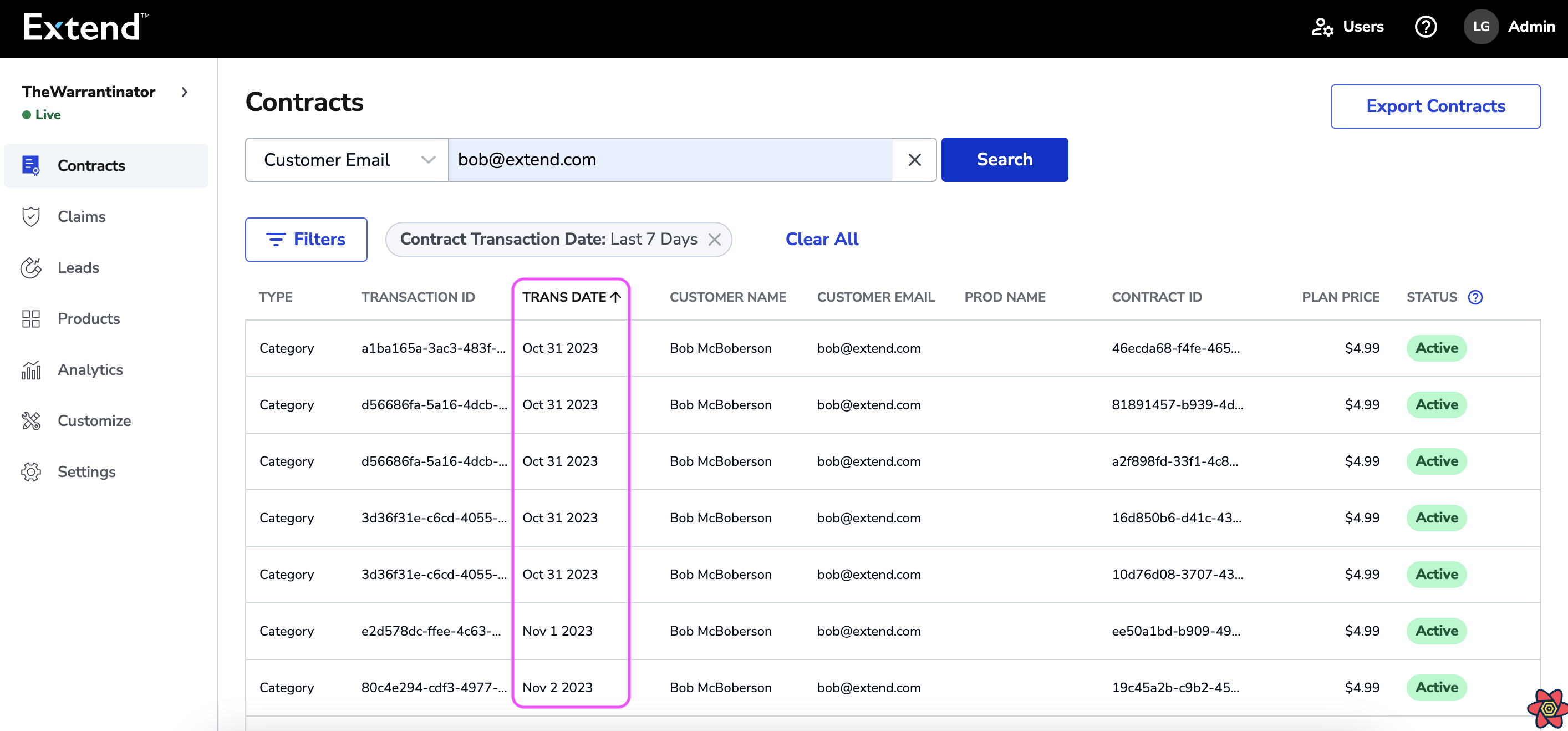Click the Analytics chart icon
The image size is (1568, 731).
[x=30, y=369]
